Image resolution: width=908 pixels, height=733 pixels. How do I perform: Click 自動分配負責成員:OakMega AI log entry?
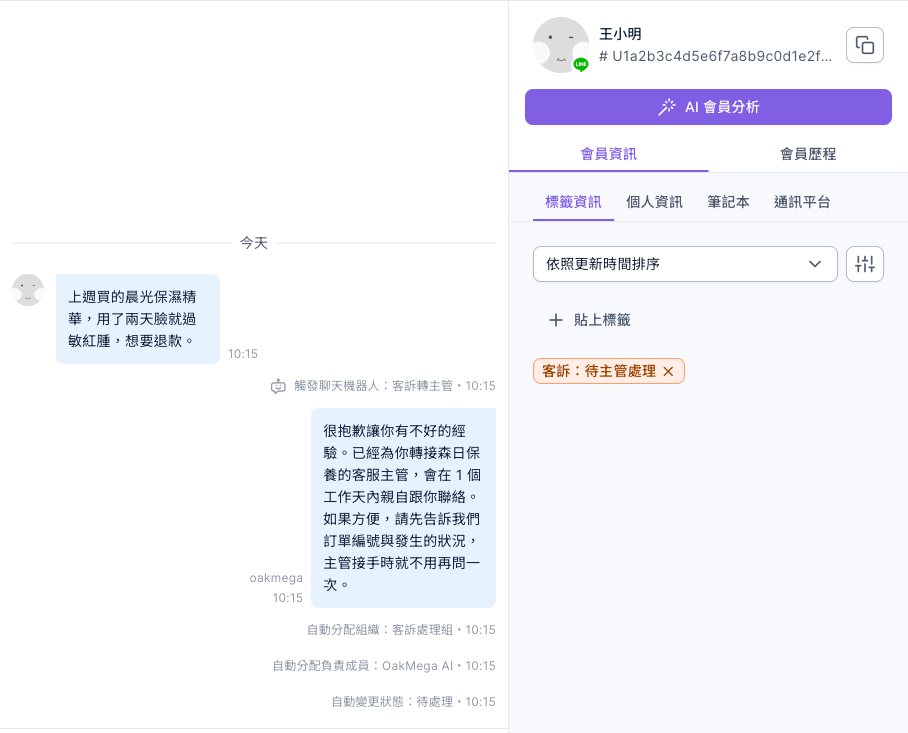point(384,666)
